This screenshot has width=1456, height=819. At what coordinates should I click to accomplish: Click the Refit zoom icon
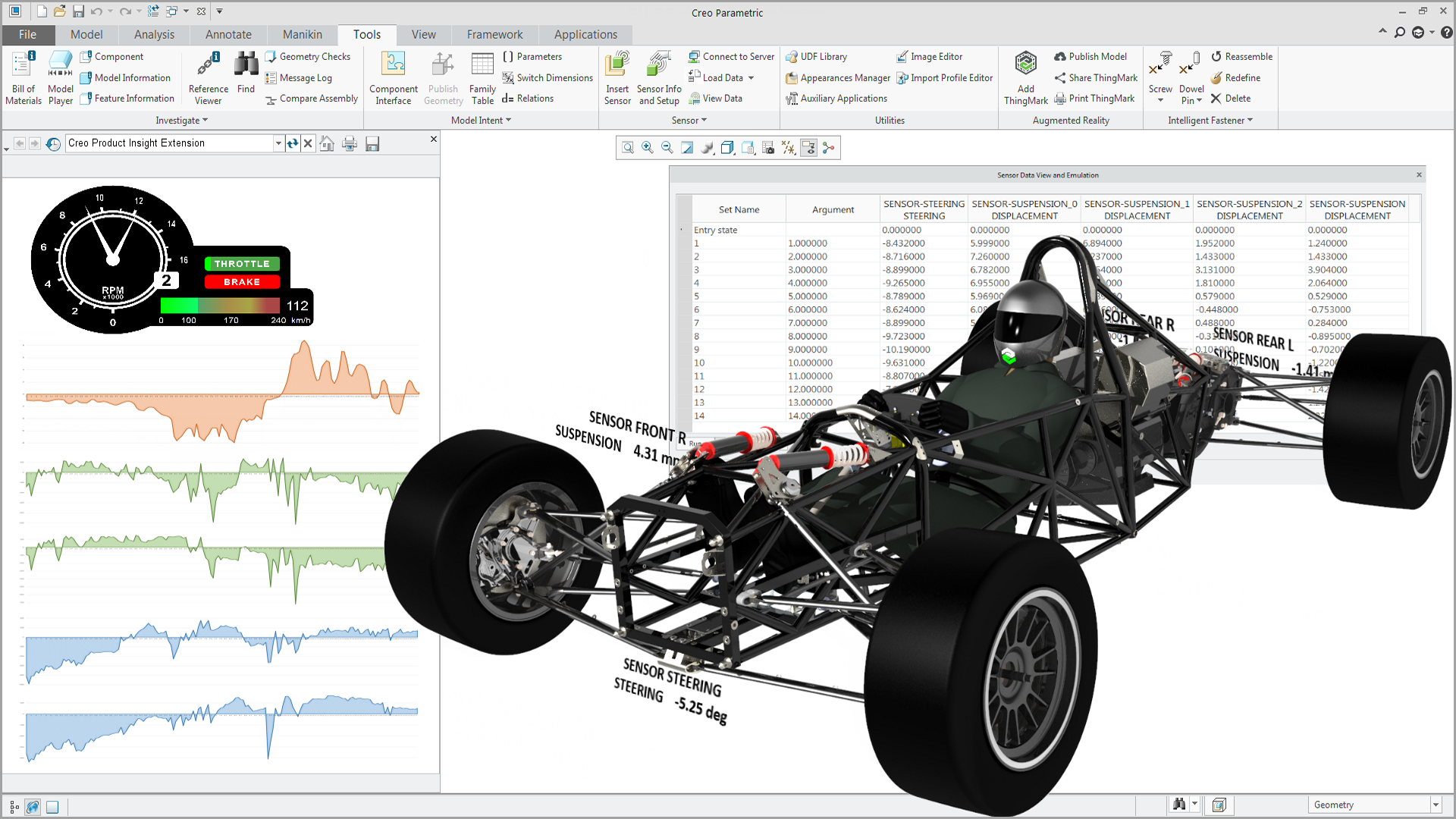[627, 148]
